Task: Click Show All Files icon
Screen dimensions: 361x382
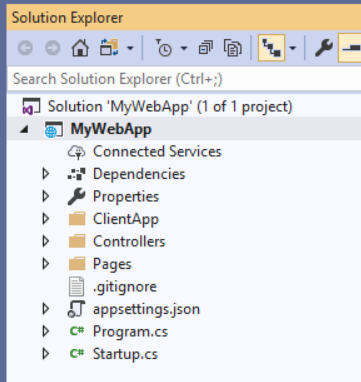Action: tap(233, 48)
